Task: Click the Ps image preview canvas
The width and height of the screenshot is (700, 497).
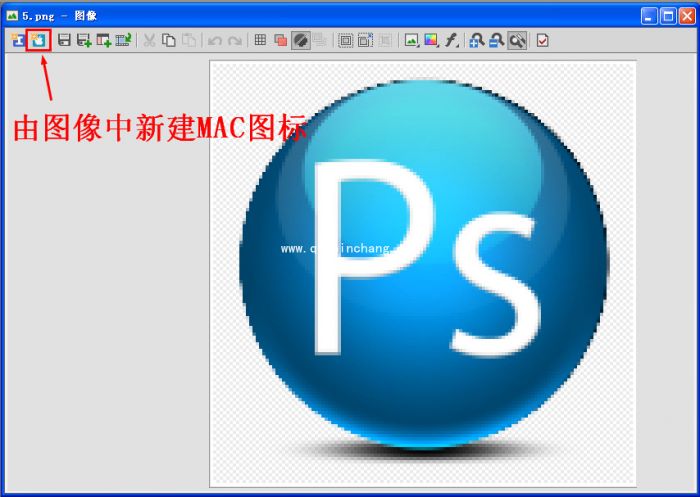Action: coord(423,274)
